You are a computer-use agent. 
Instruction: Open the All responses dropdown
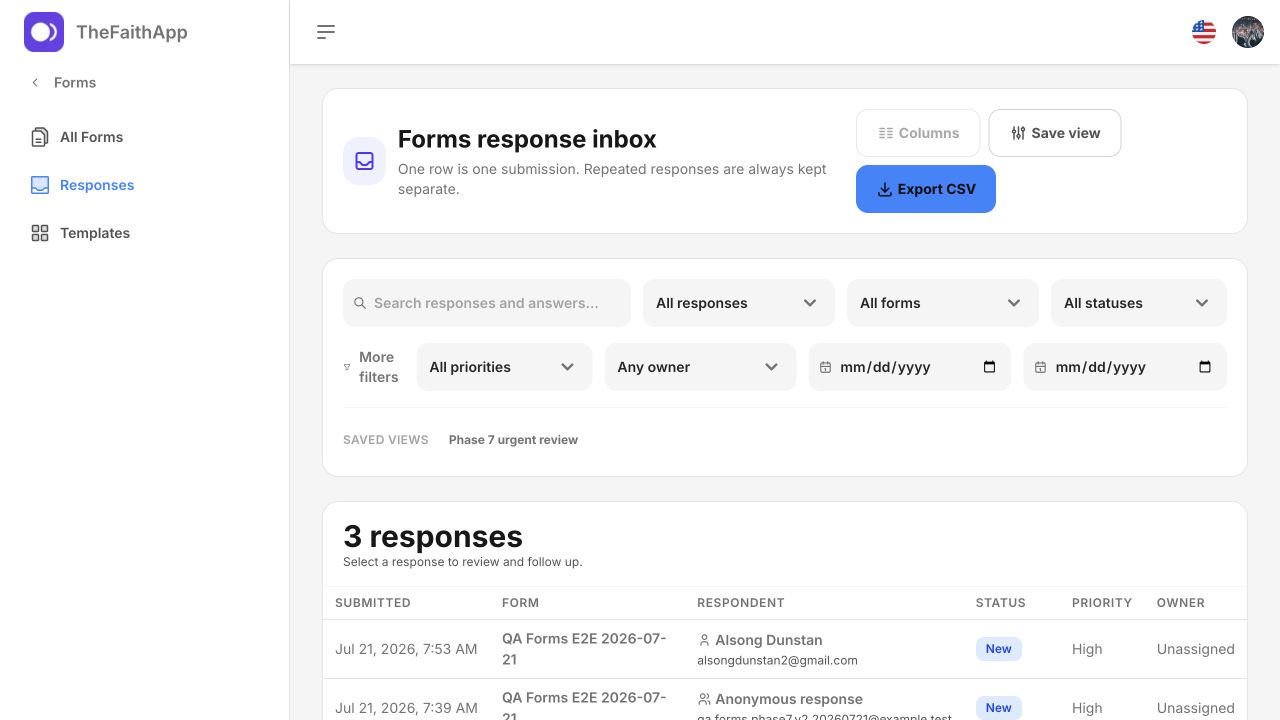tap(739, 303)
